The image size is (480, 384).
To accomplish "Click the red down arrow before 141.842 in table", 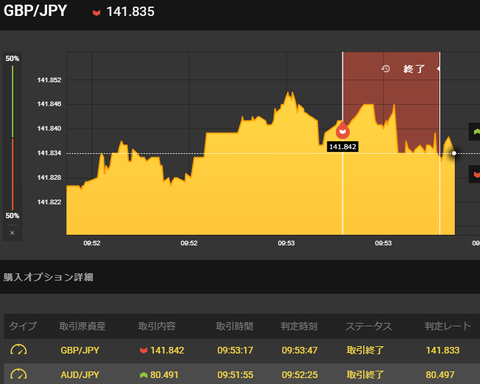I will coord(144,350).
